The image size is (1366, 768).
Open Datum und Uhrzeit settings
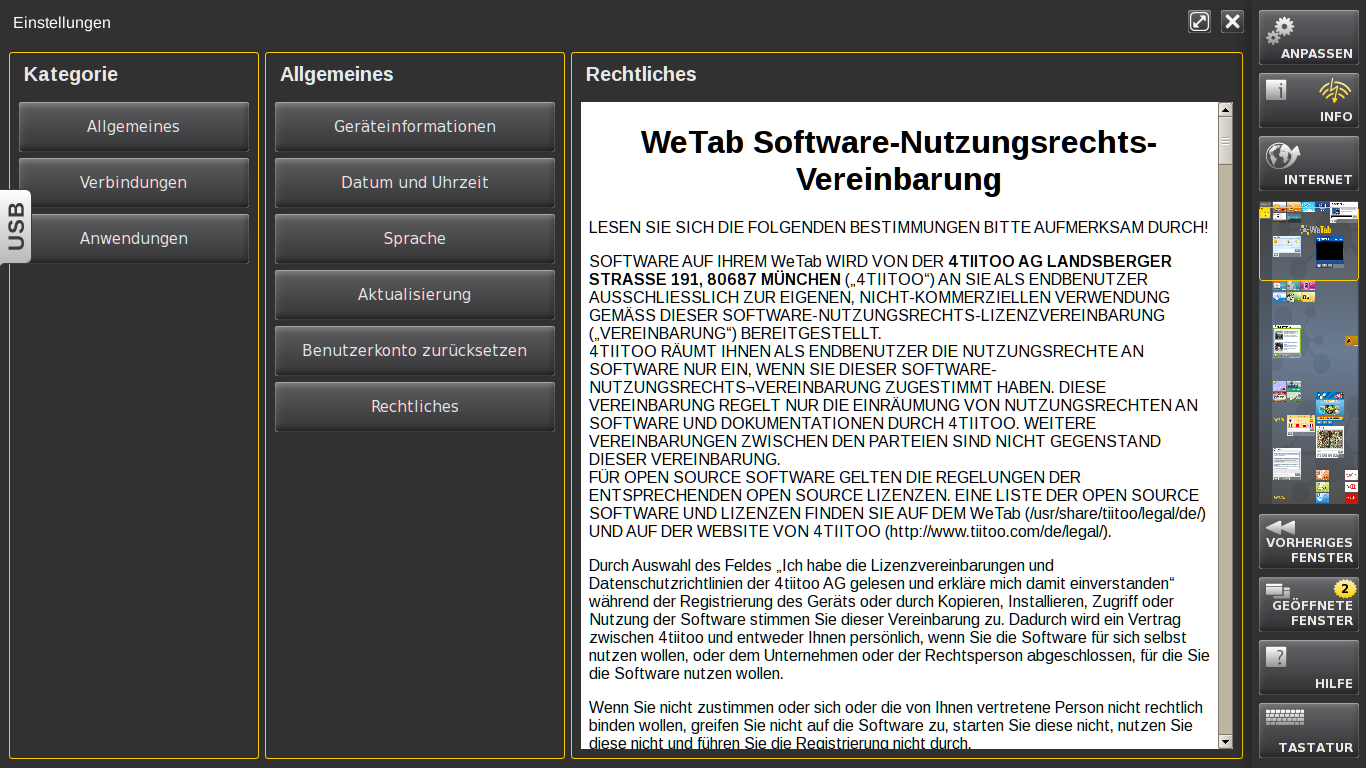coord(414,183)
